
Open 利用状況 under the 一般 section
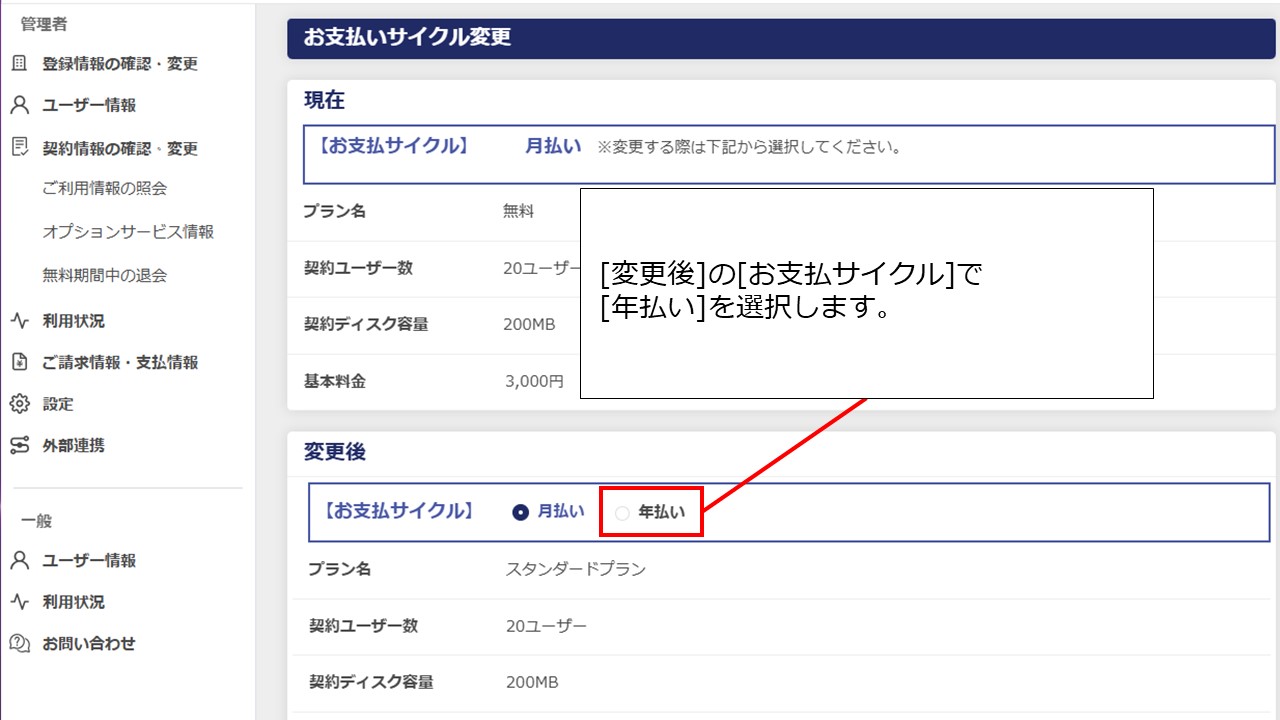click(x=73, y=602)
